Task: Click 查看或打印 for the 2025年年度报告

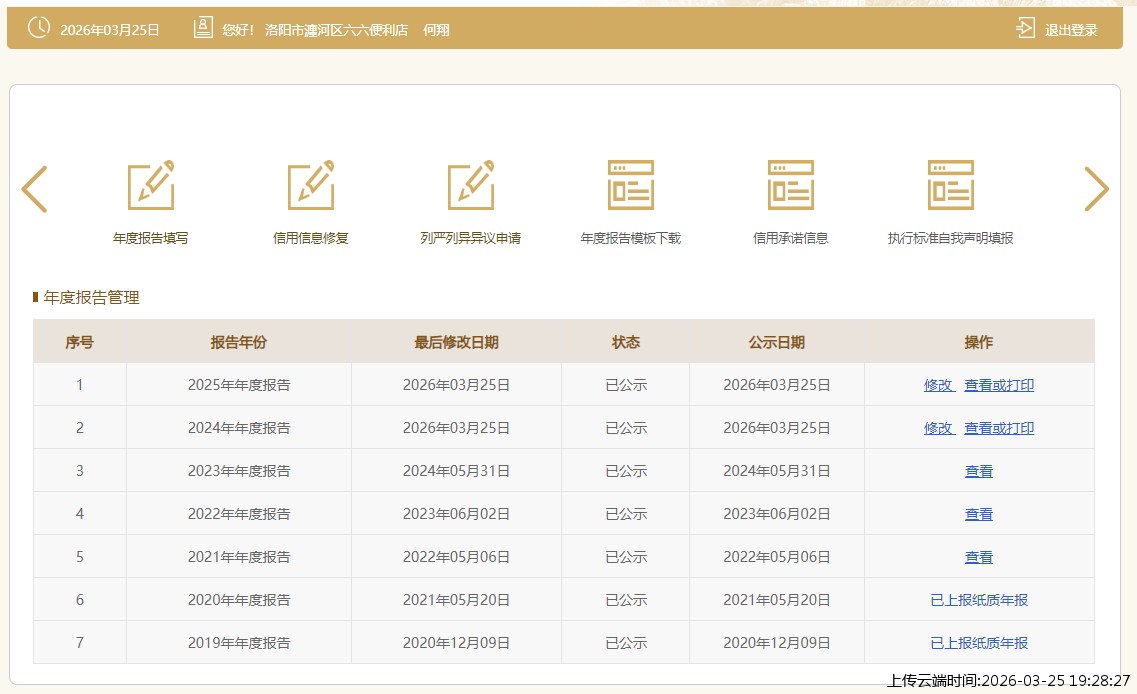Action: (999, 385)
